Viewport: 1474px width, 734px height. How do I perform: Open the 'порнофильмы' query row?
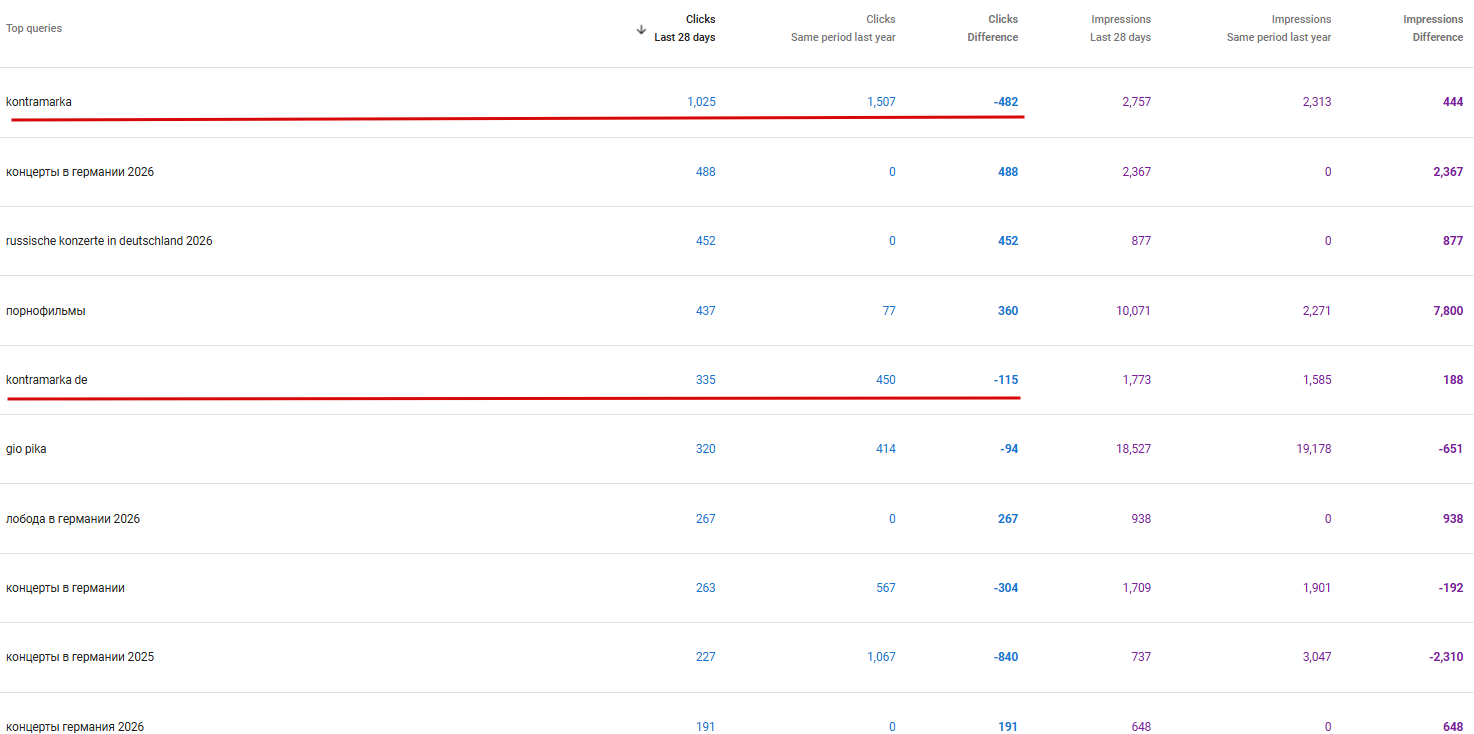click(737, 311)
